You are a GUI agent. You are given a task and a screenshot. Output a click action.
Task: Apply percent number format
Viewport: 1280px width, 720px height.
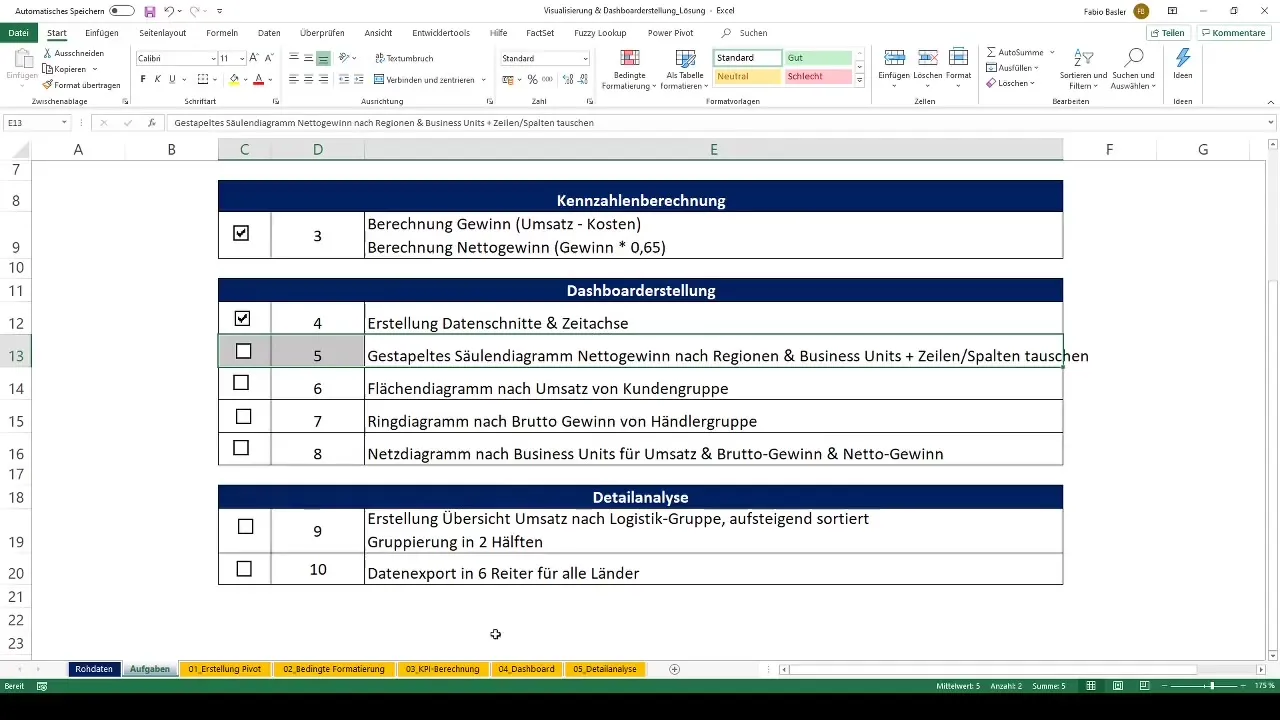point(532,79)
